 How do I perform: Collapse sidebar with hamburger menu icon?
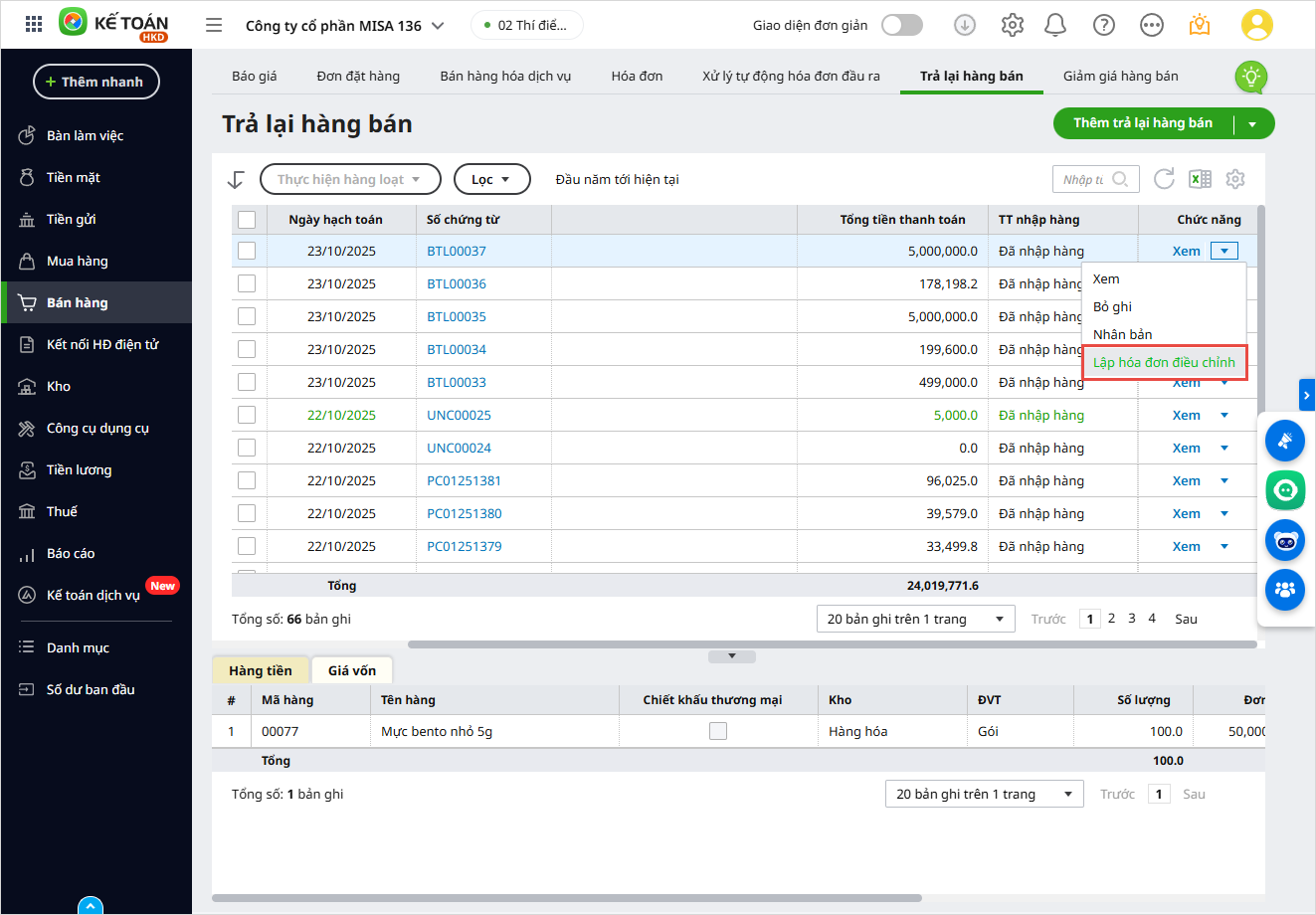(x=214, y=25)
